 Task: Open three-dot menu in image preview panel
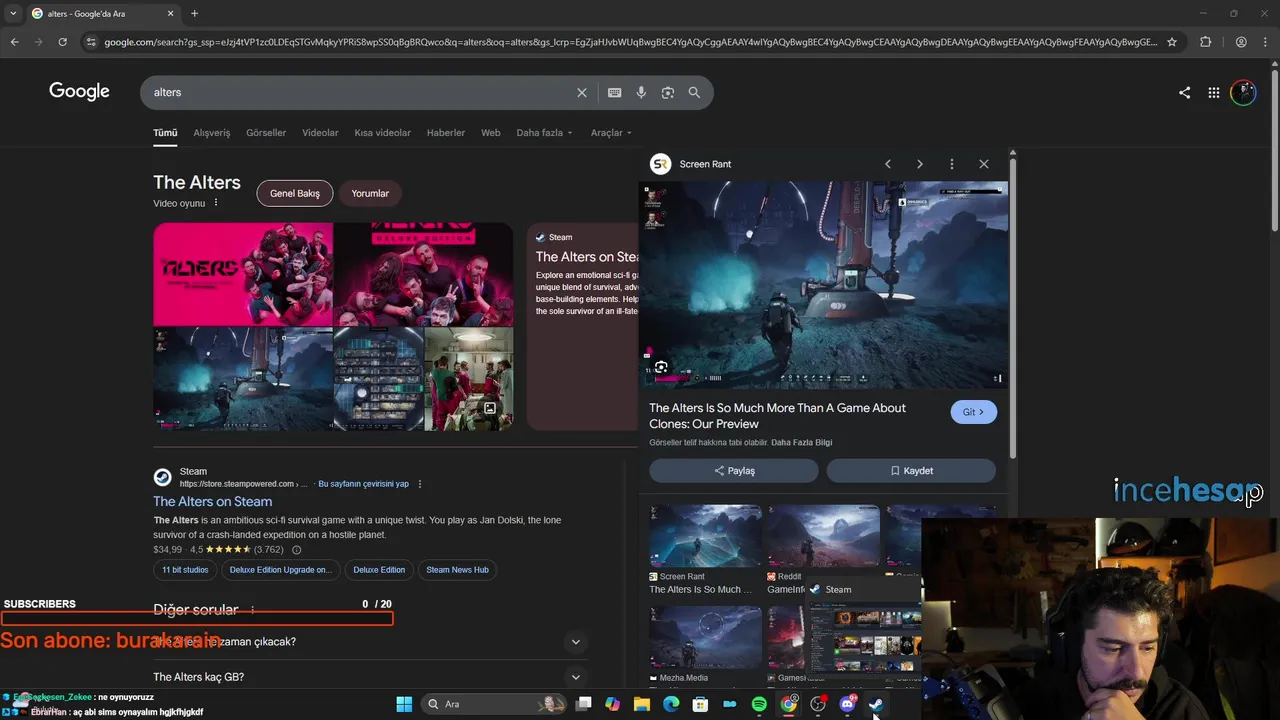(952, 164)
